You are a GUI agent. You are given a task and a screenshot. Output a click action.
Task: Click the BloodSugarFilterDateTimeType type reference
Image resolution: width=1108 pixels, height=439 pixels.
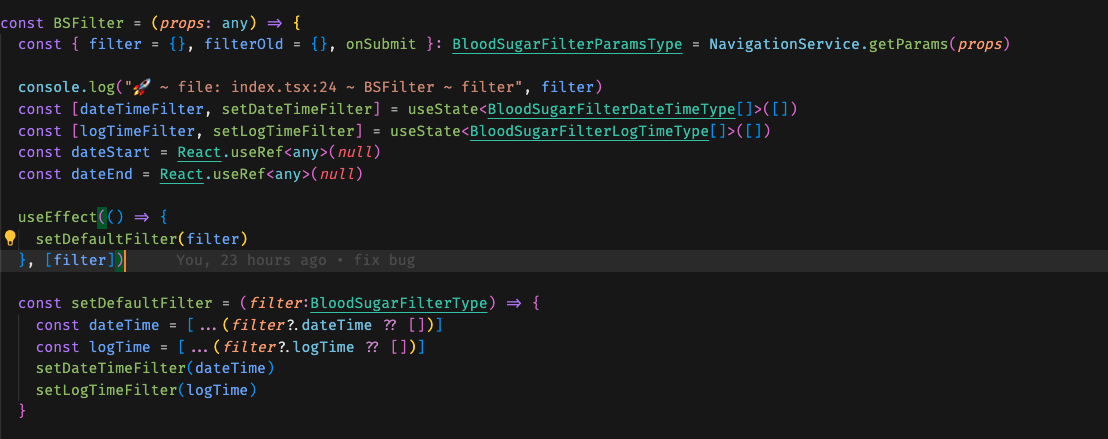click(x=611, y=110)
